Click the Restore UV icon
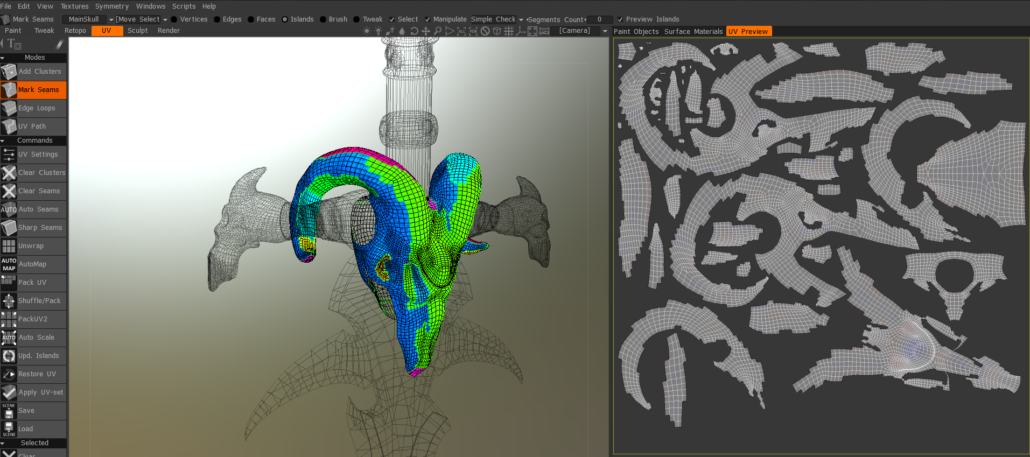Viewport: 1030px width, 457px height. [x=9, y=374]
